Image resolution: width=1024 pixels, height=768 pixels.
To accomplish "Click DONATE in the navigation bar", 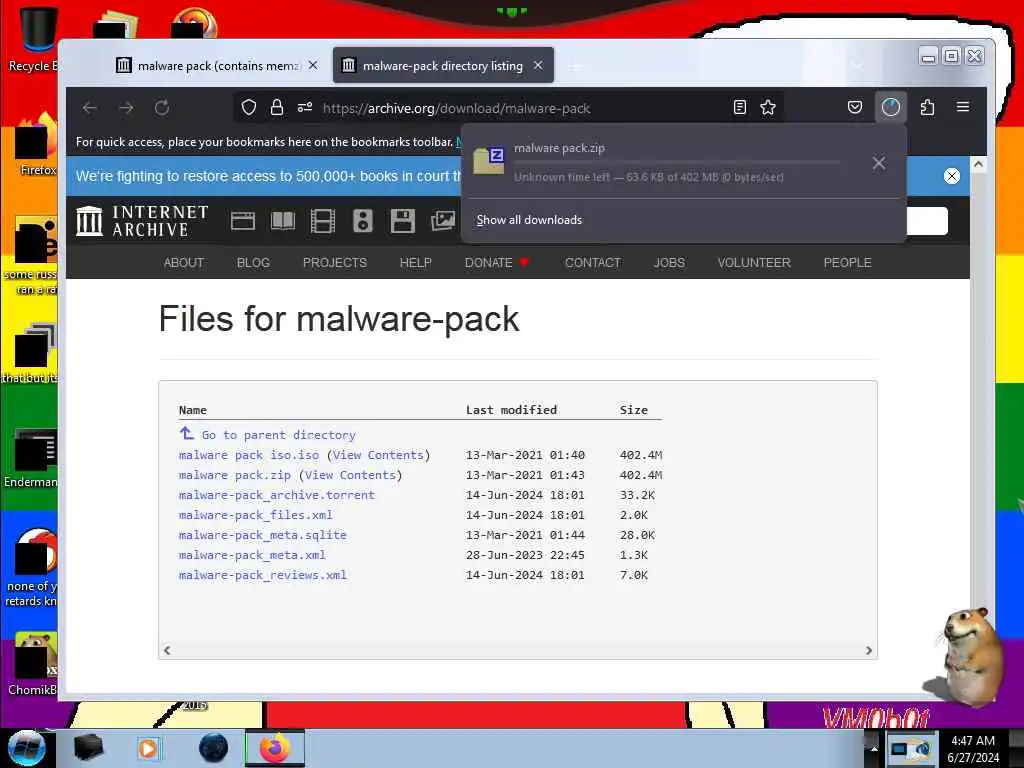I will 488,263.
